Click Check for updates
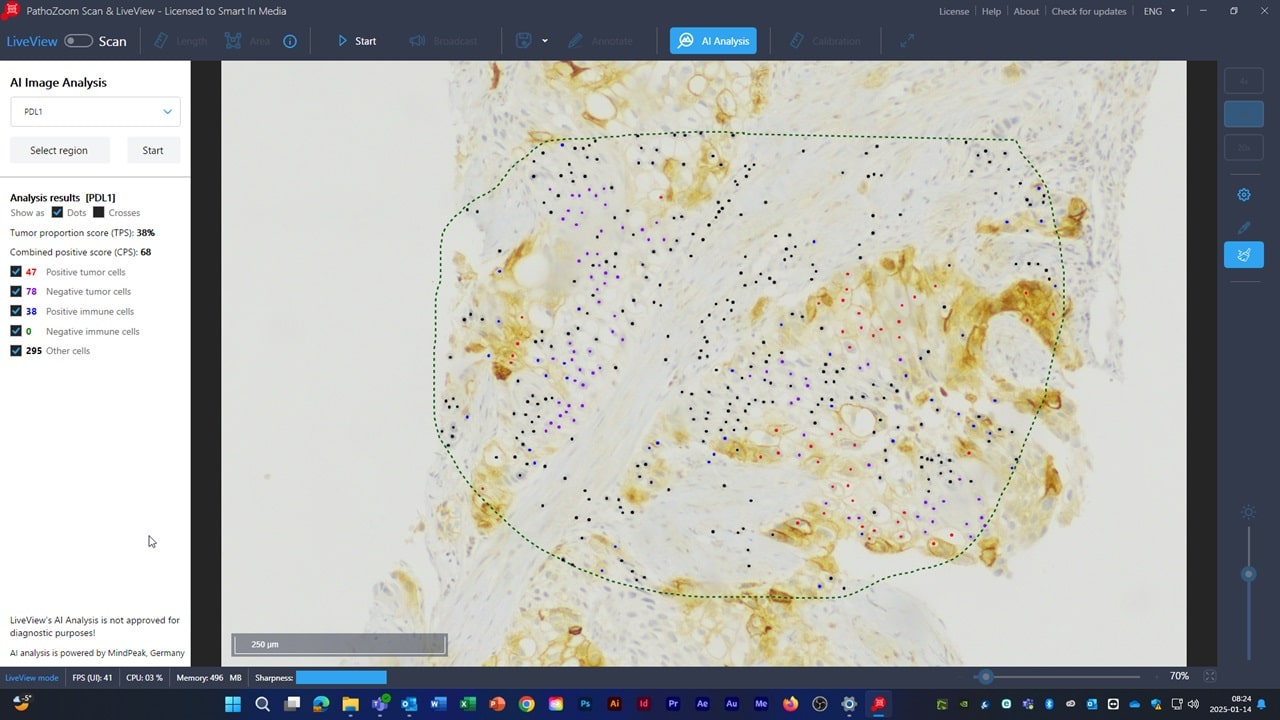The height and width of the screenshot is (720, 1280). pos(1089,11)
